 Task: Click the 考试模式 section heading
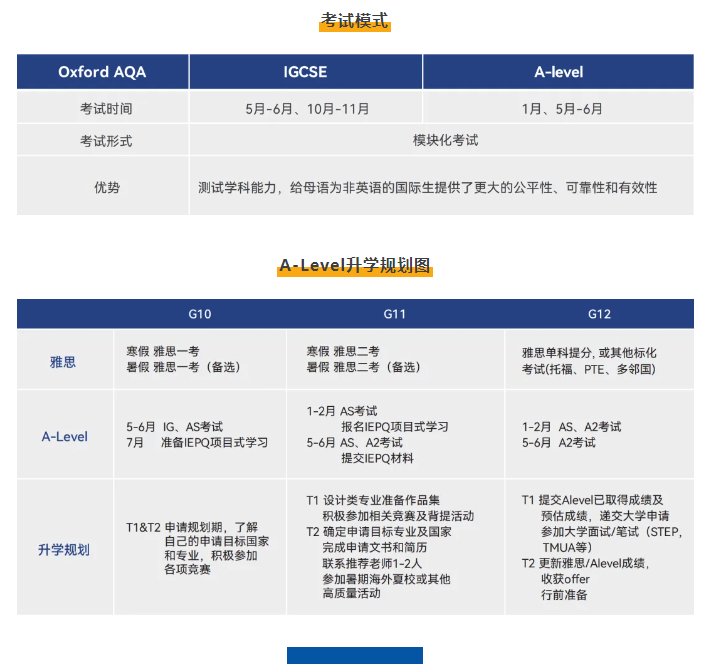[x=354, y=21]
